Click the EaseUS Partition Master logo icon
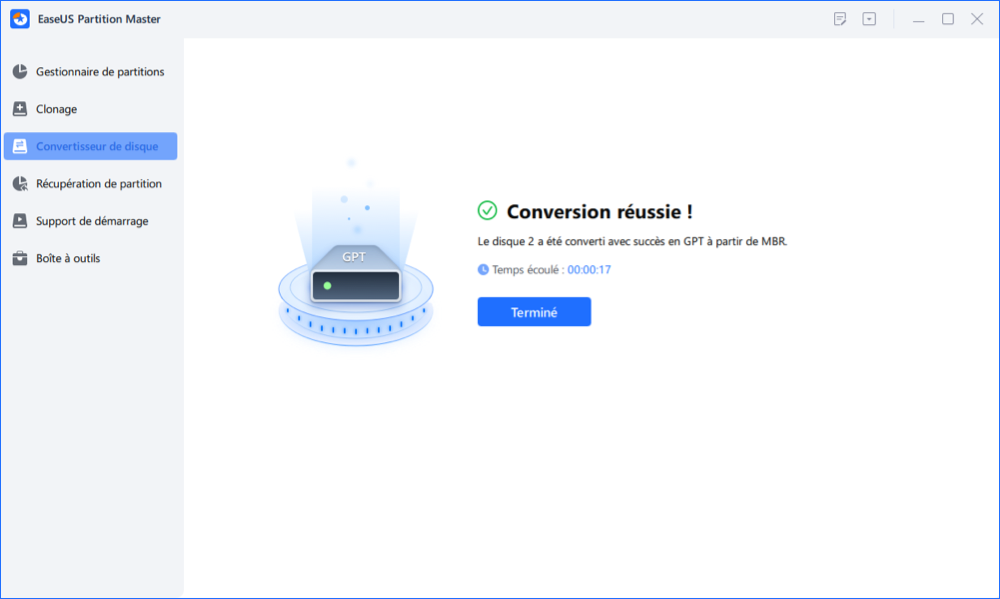 click(x=20, y=19)
